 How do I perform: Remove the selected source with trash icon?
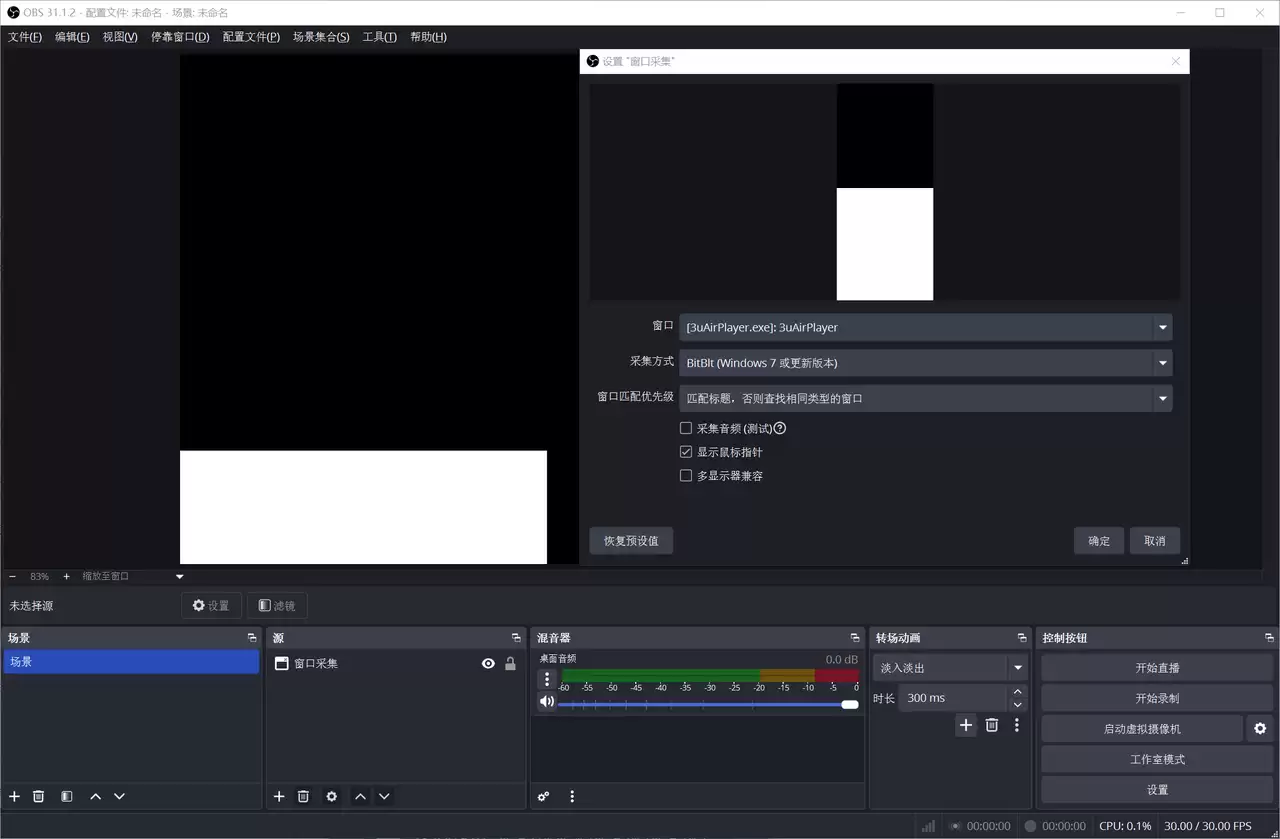pos(303,796)
